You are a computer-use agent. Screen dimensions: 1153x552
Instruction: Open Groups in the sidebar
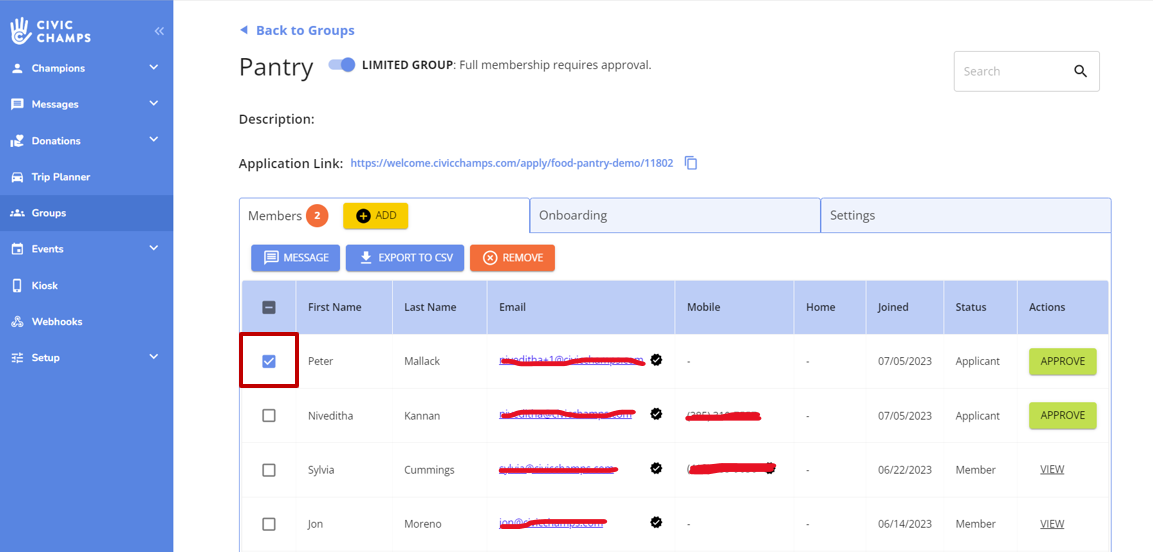tap(48, 213)
